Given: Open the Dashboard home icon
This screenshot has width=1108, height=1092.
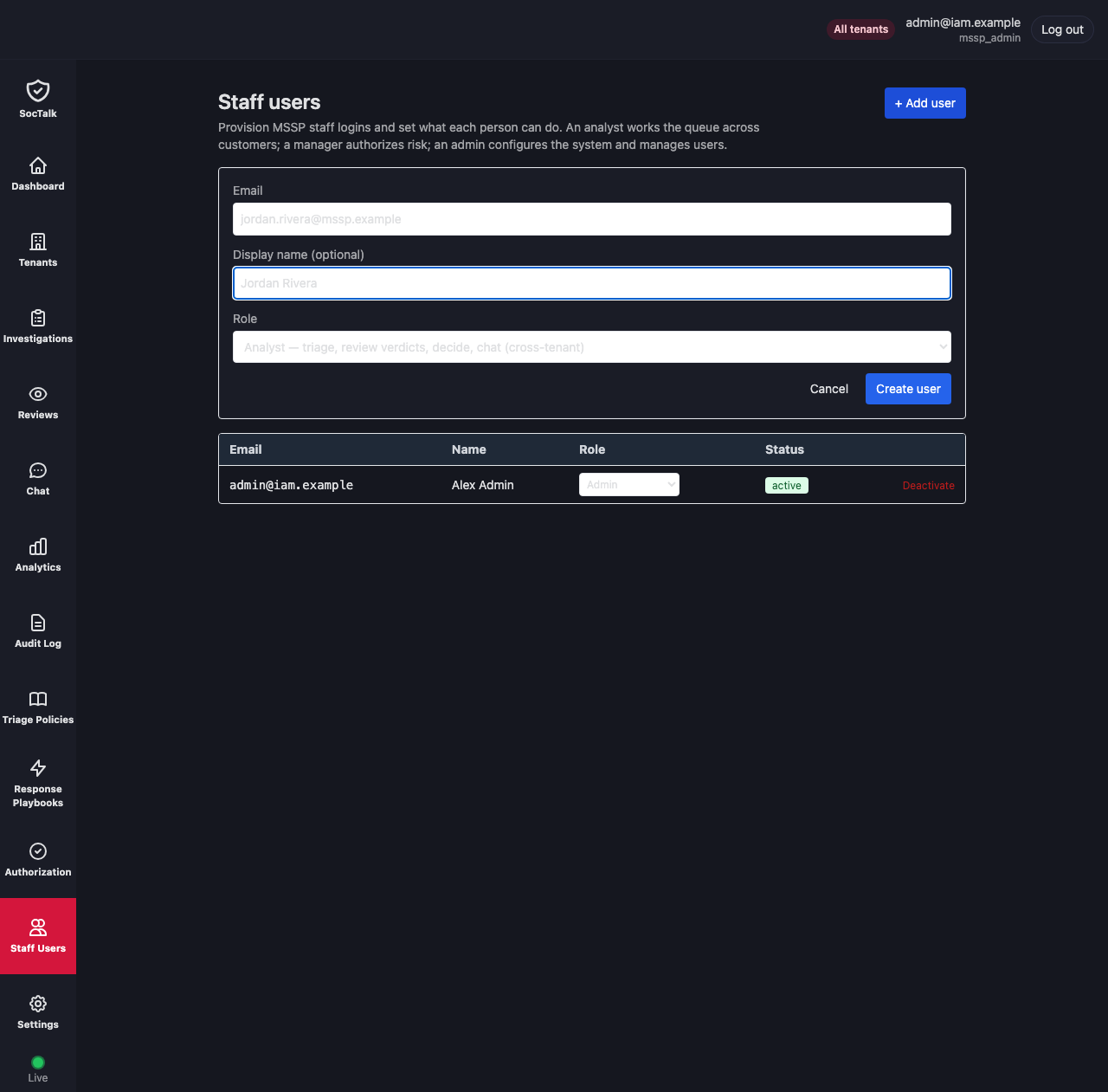Looking at the screenshot, I should point(38,165).
